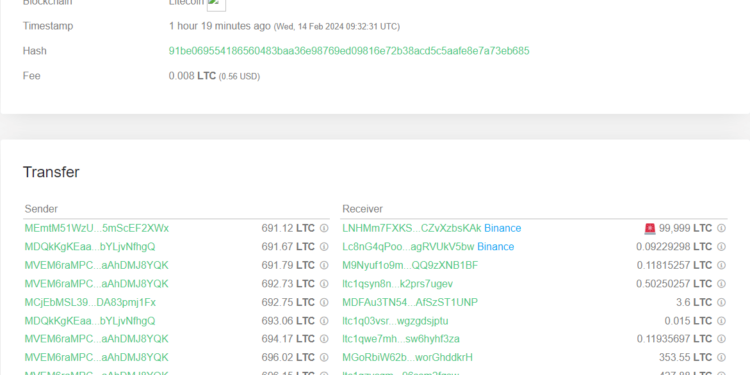Viewport: 750px width, 375px height.
Task: Open receiver address LNHMm7FXKS...CZvXzbsKAk
Action: pos(412,228)
